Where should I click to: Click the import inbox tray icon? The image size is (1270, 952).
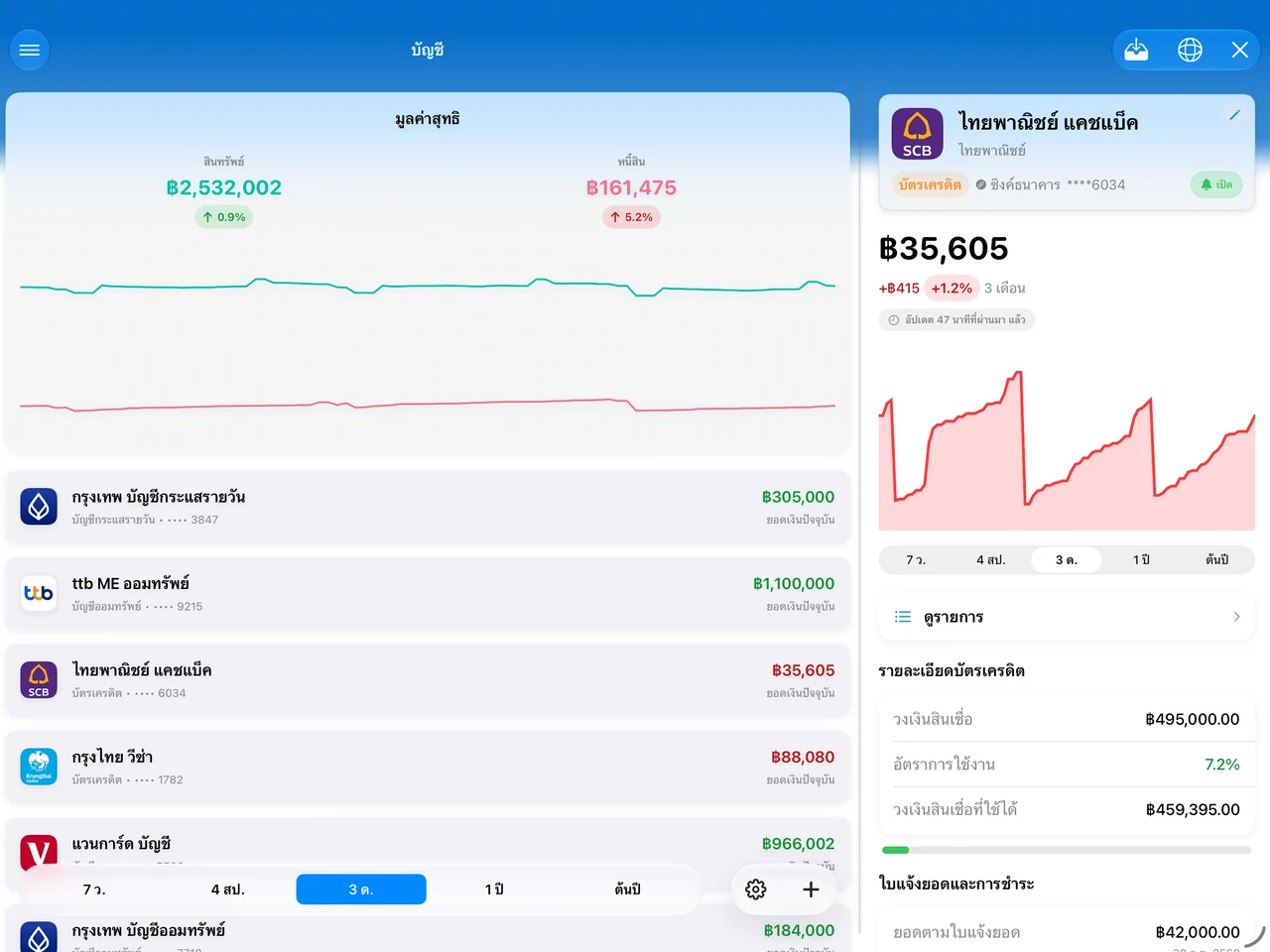tap(1136, 50)
